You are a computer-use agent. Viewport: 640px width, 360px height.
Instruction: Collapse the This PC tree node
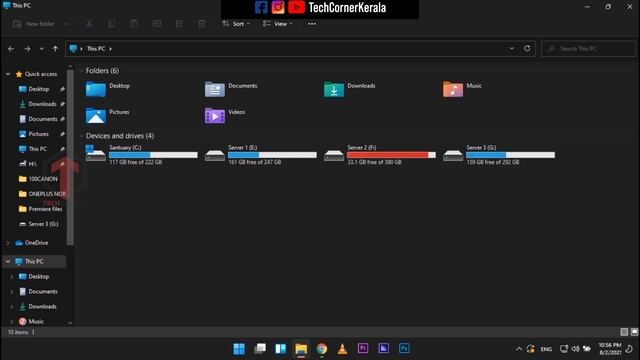pyautogui.click(x=8, y=261)
